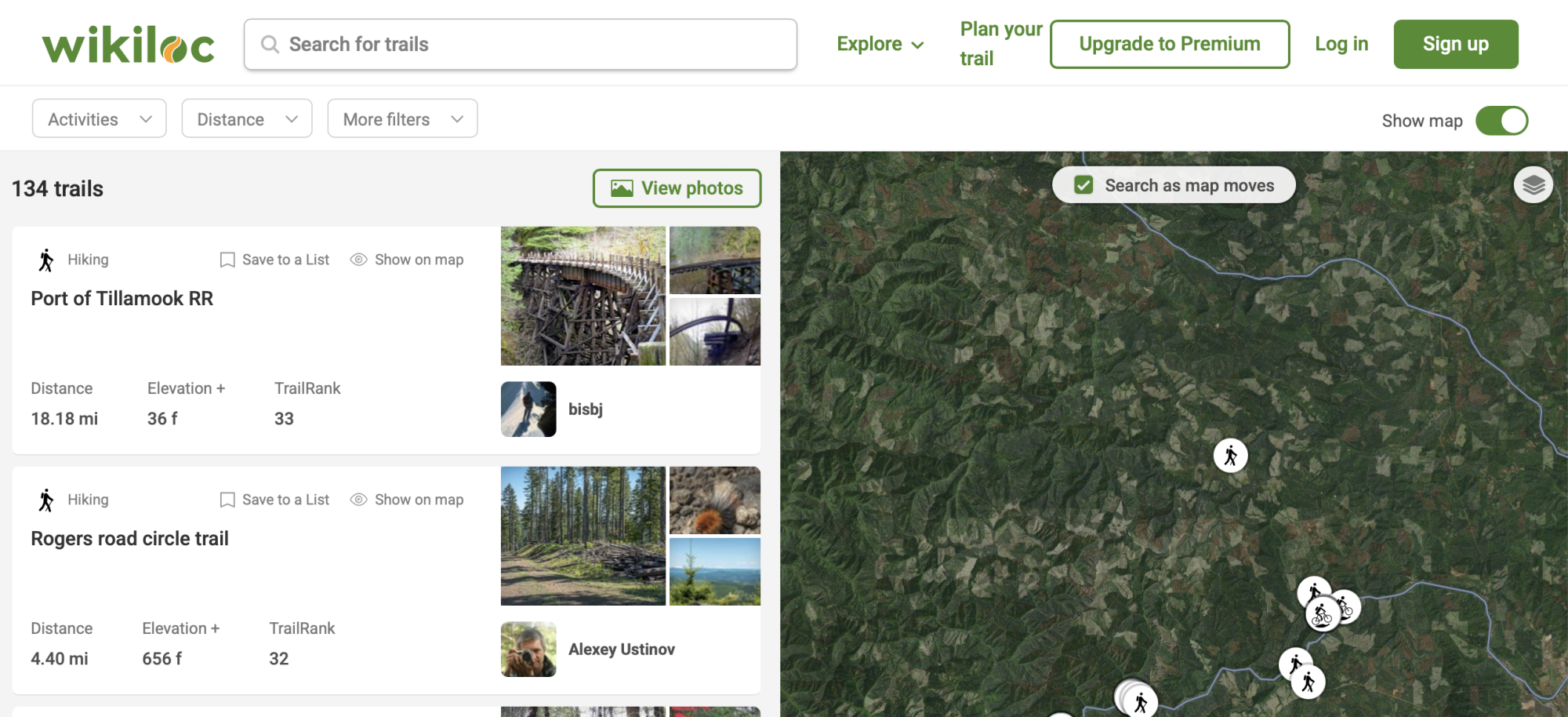Image resolution: width=1568 pixels, height=717 pixels.
Task: Open top small bridge photo thumbnail
Action: pos(715,260)
